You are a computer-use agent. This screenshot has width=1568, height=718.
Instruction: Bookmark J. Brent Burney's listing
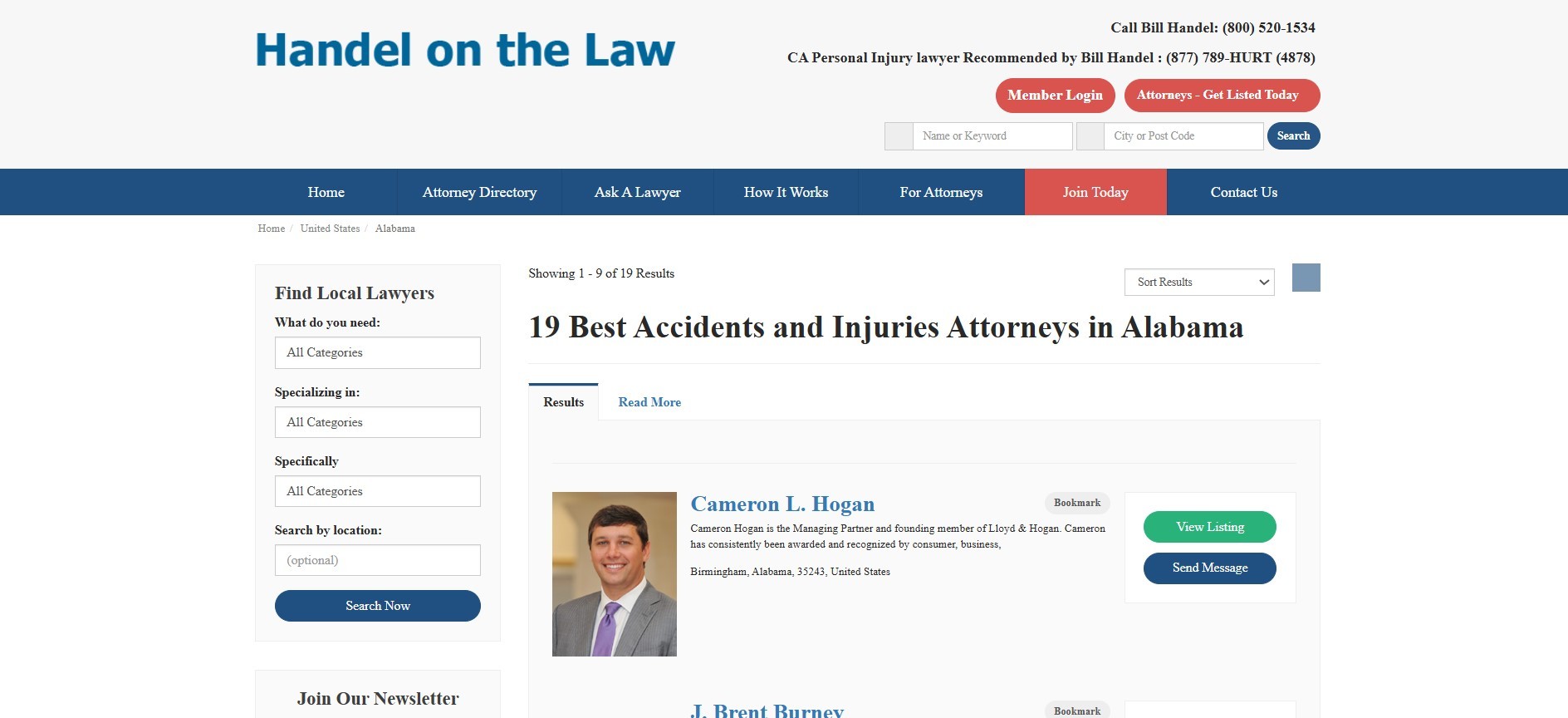[x=1077, y=711]
